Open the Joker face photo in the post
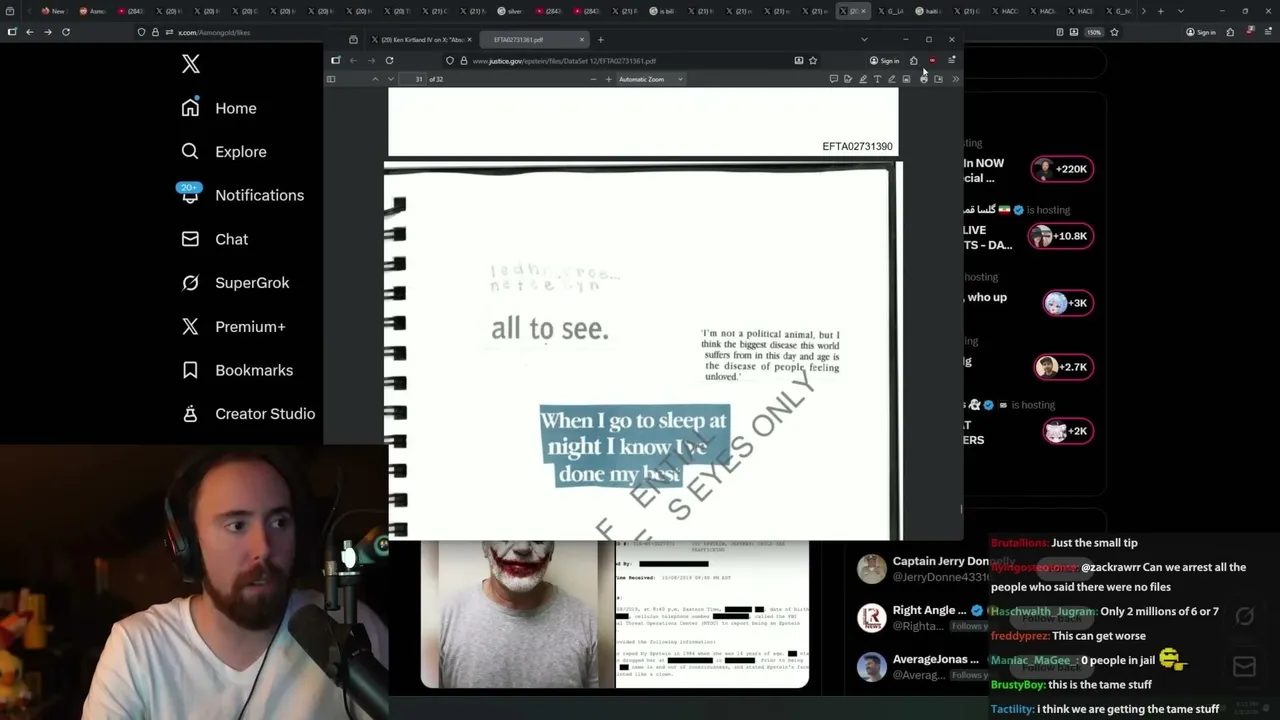Viewport: 1280px width, 720px height. 517,614
